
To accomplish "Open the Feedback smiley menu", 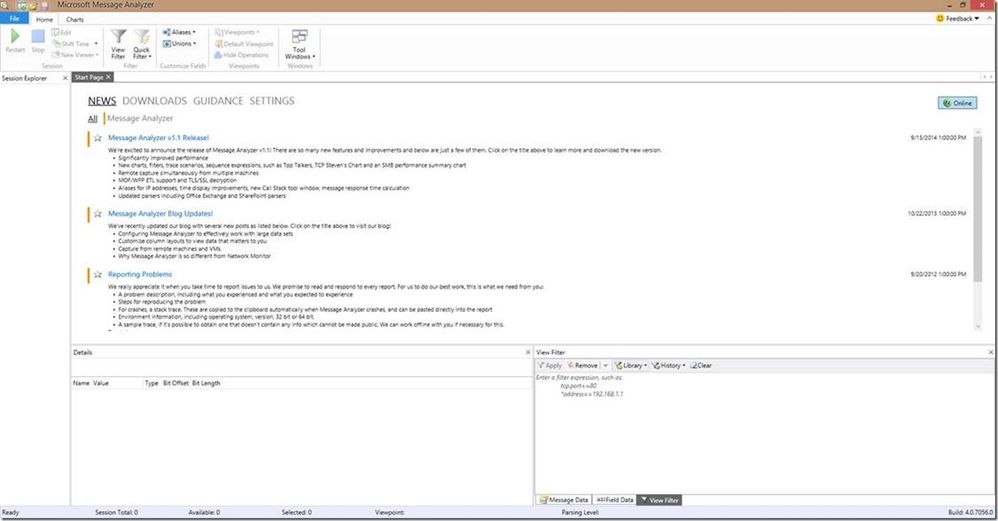I will point(958,18).
